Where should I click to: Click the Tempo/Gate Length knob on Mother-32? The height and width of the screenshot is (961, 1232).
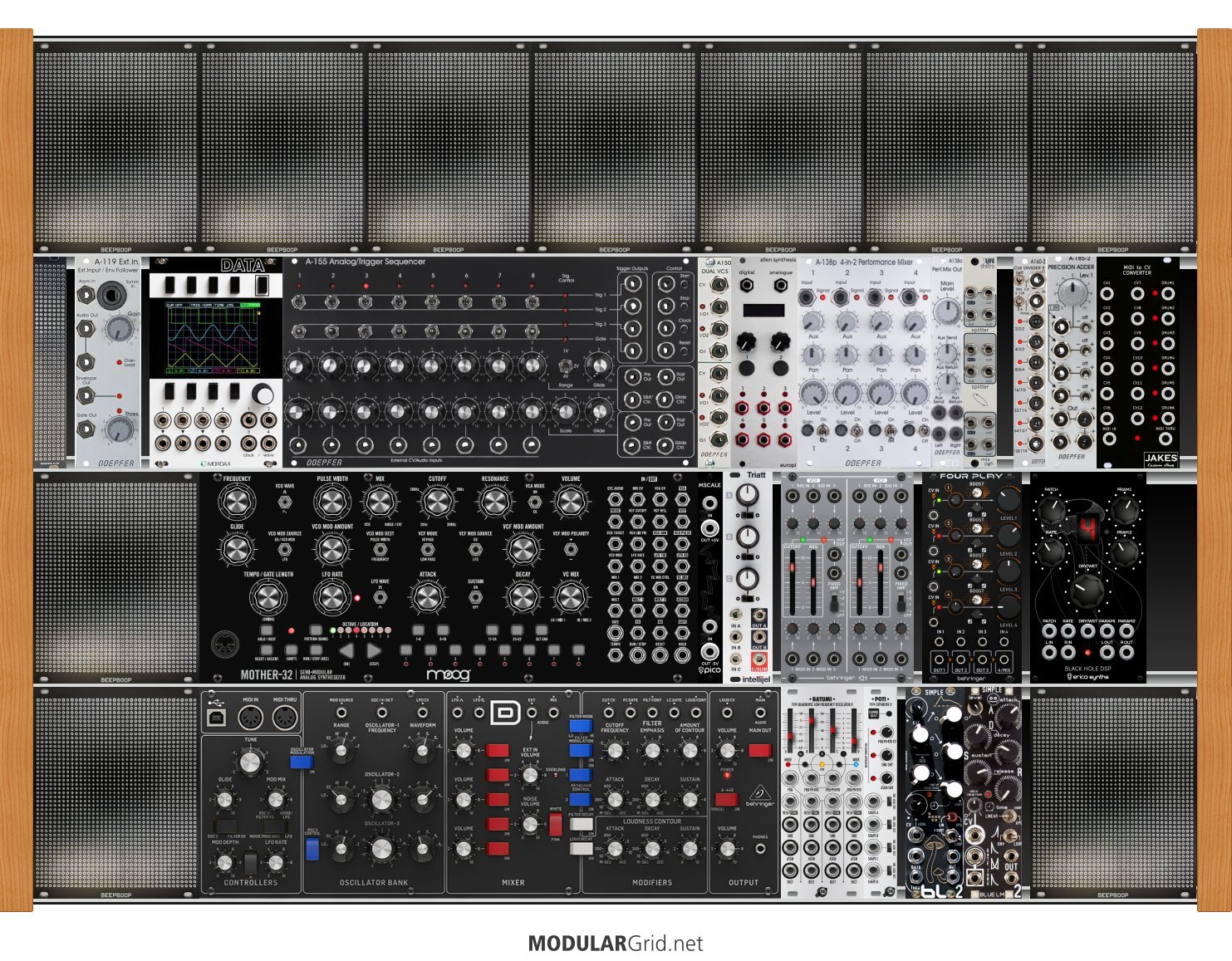(268, 597)
